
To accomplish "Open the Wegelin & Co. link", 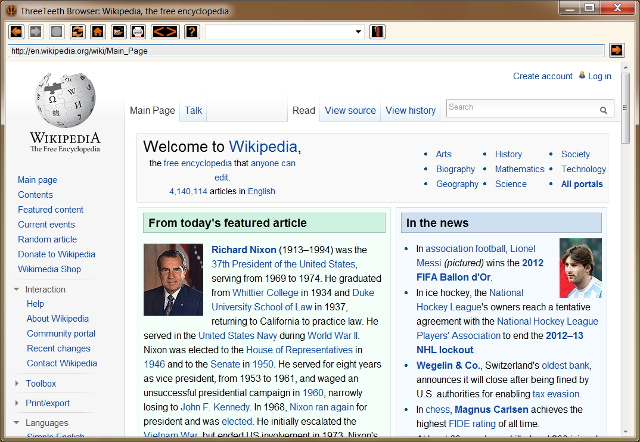I will pos(449,365).
